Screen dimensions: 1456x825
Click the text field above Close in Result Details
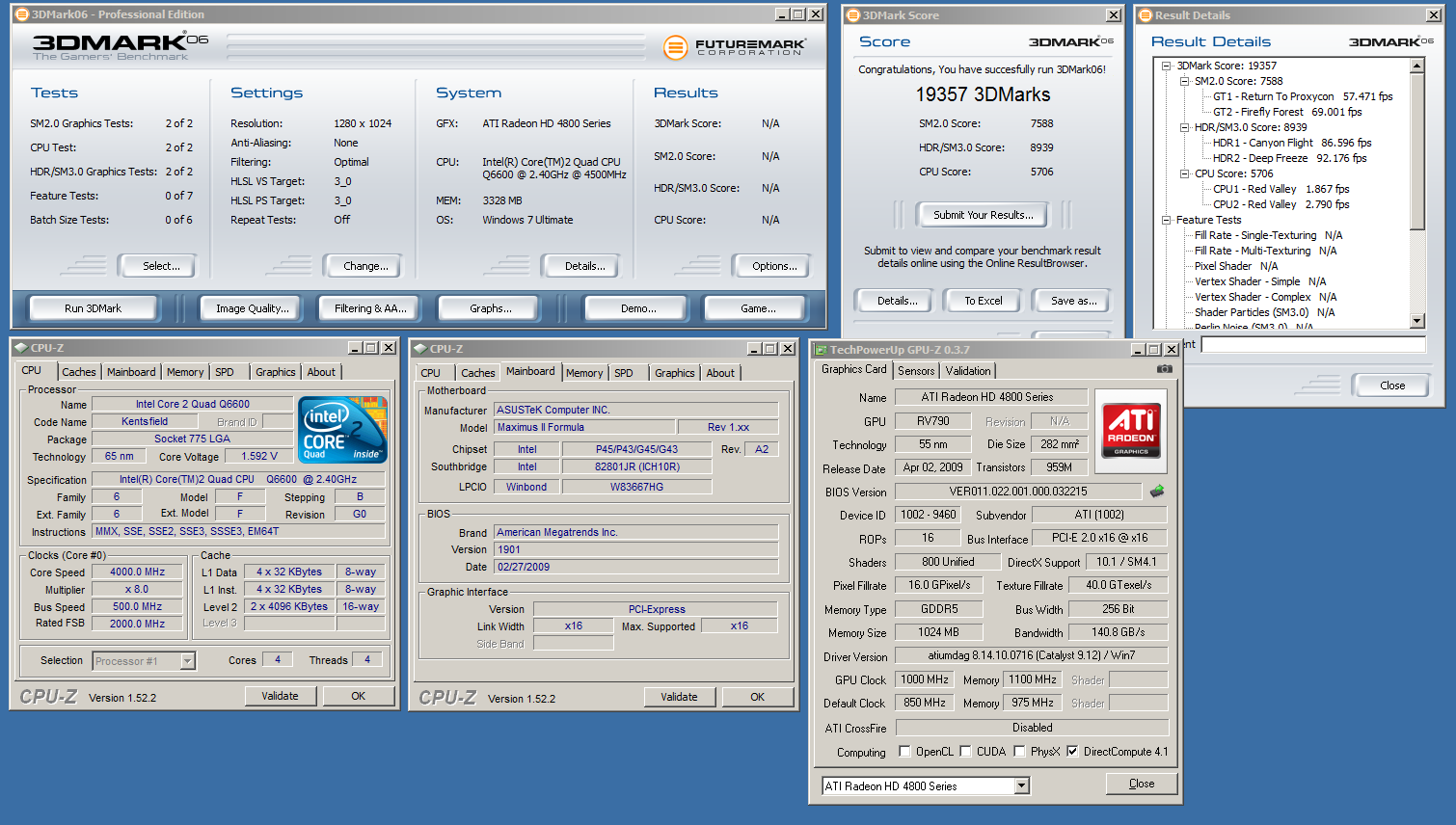pyautogui.click(x=1312, y=344)
